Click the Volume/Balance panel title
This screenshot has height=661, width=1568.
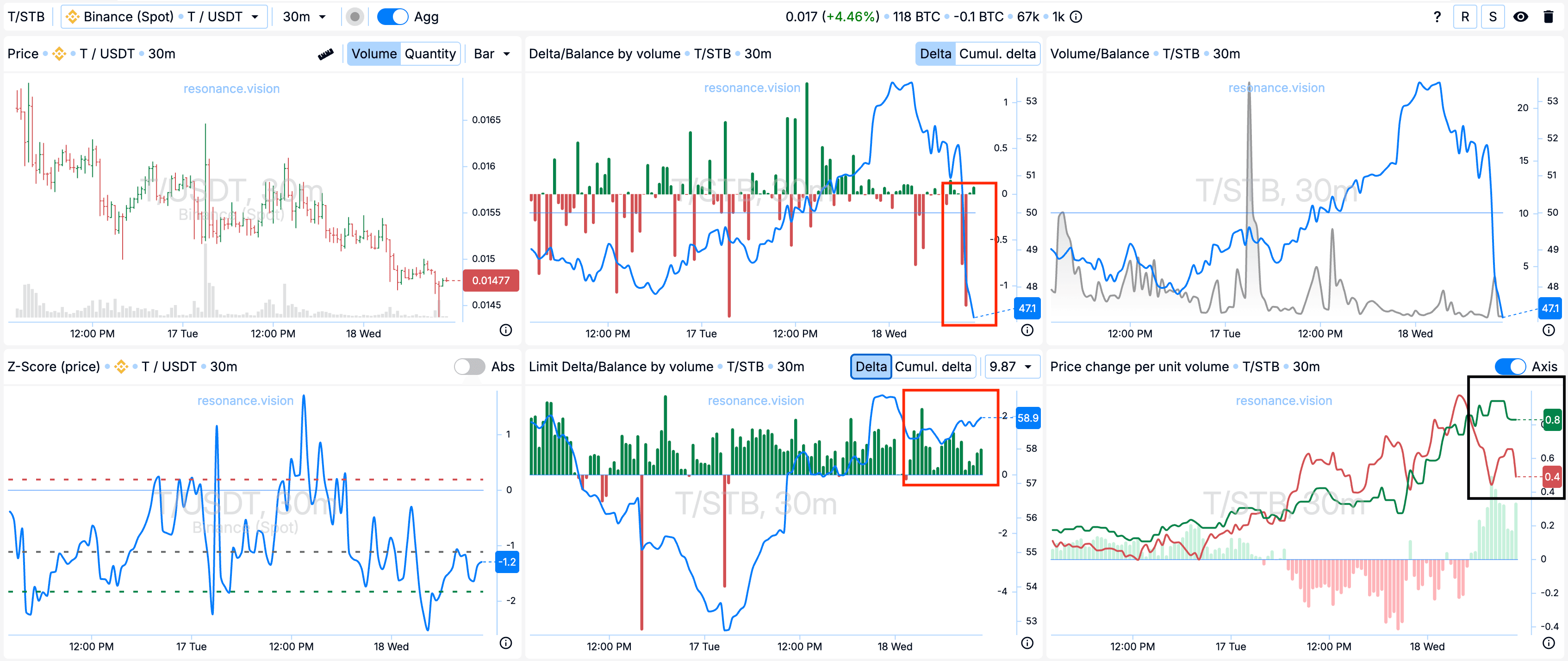[x=1099, y=54]
